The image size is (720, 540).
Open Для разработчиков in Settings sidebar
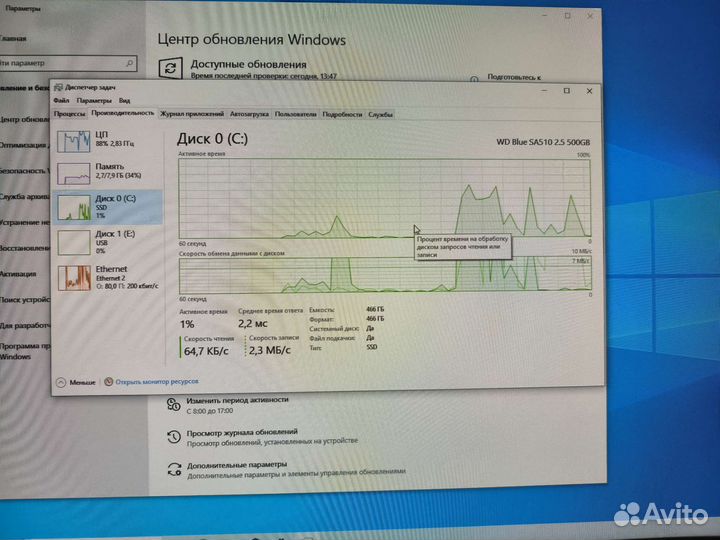(x=25, y=326)
